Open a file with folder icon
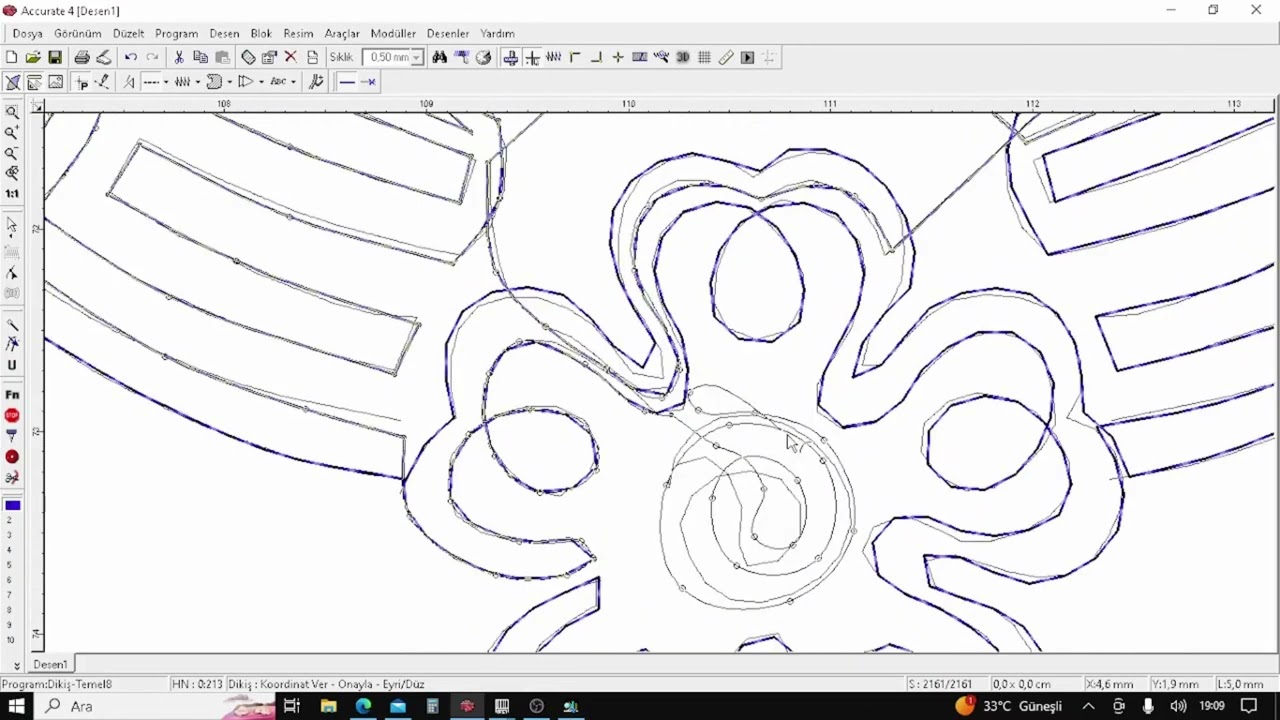 (33, 58)
